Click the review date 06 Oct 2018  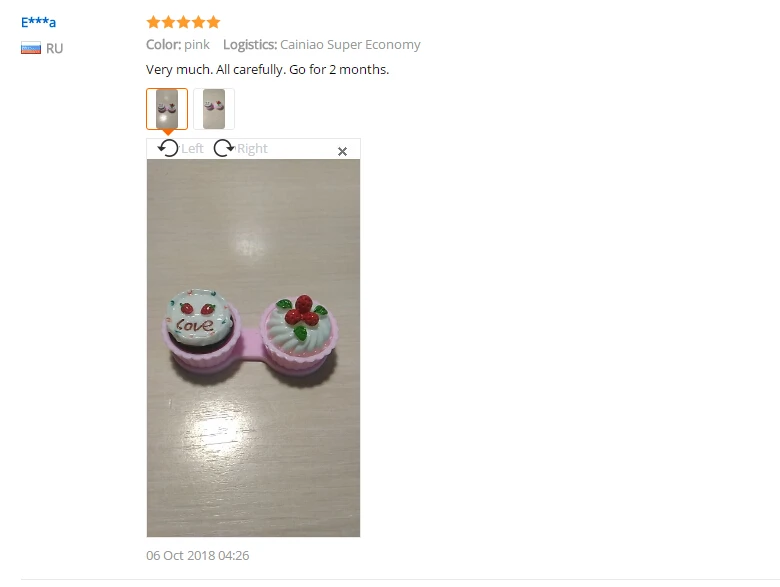[197, 555]
